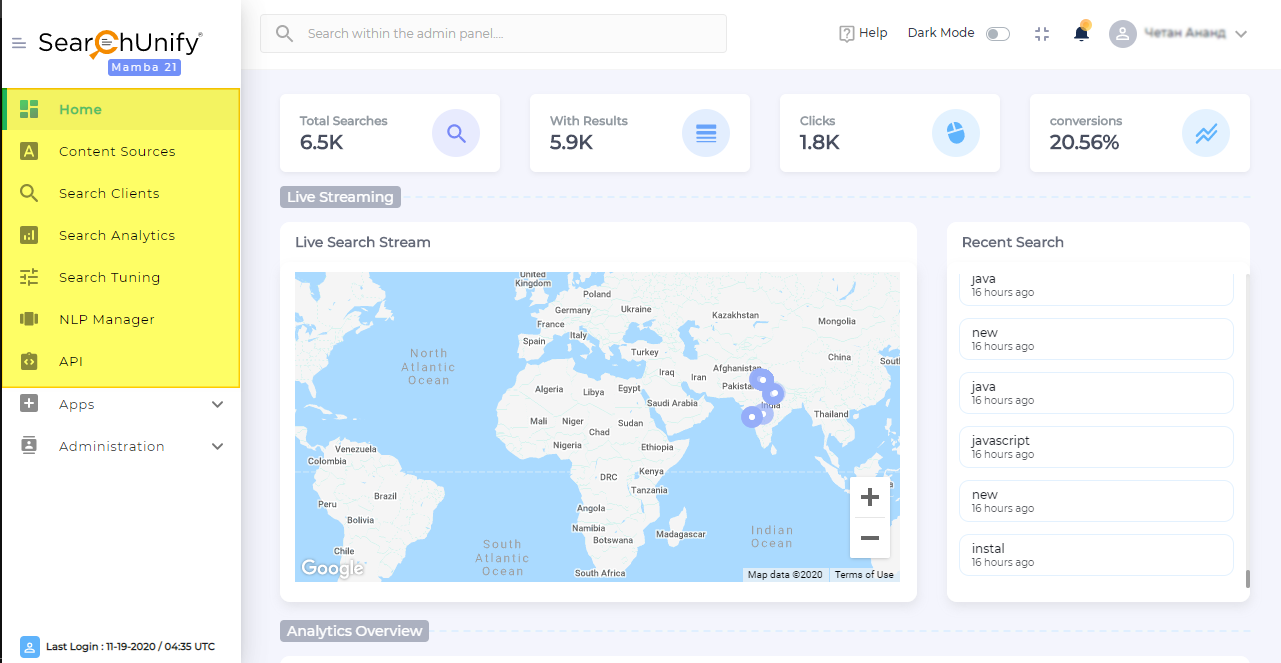Viewport: 1281px width, 663px height.
Task: Zoom out on the map with minus button
Action: click(x=869, y=538)
